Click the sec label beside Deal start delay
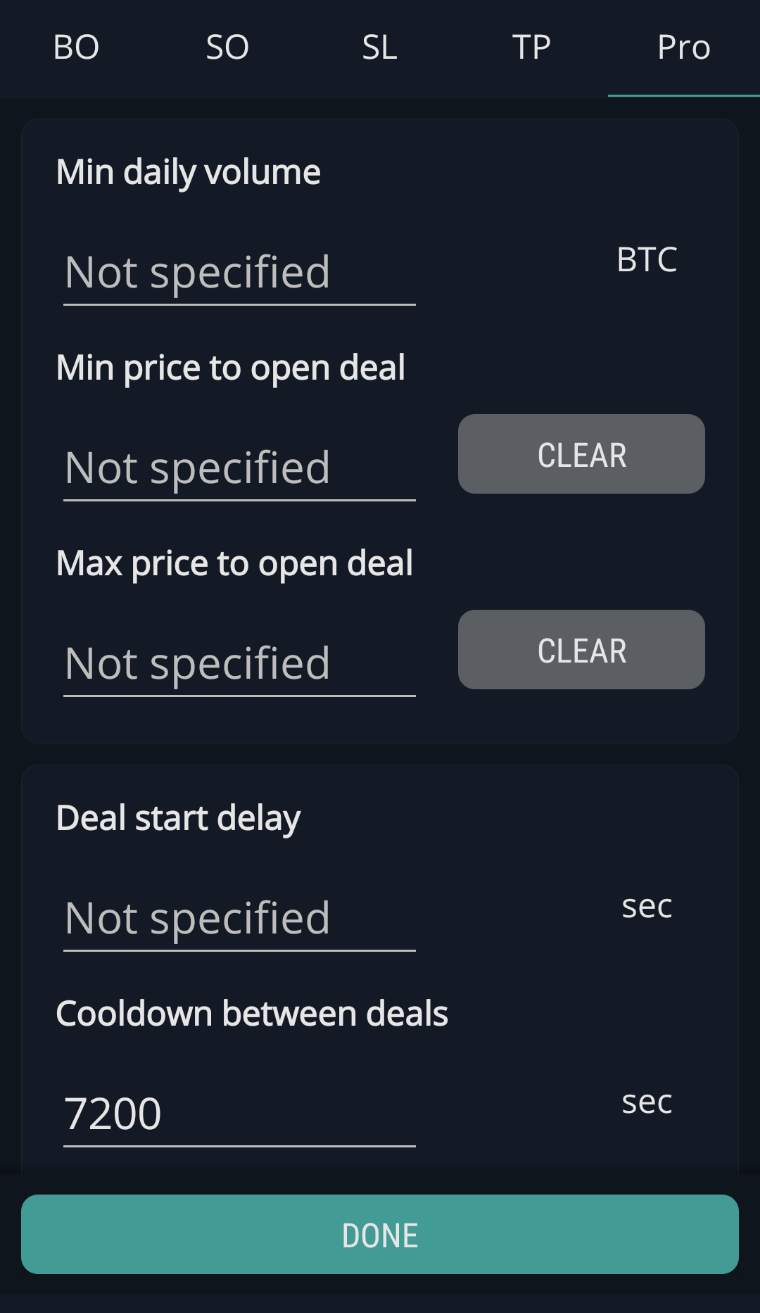 (x=646, y=906)
